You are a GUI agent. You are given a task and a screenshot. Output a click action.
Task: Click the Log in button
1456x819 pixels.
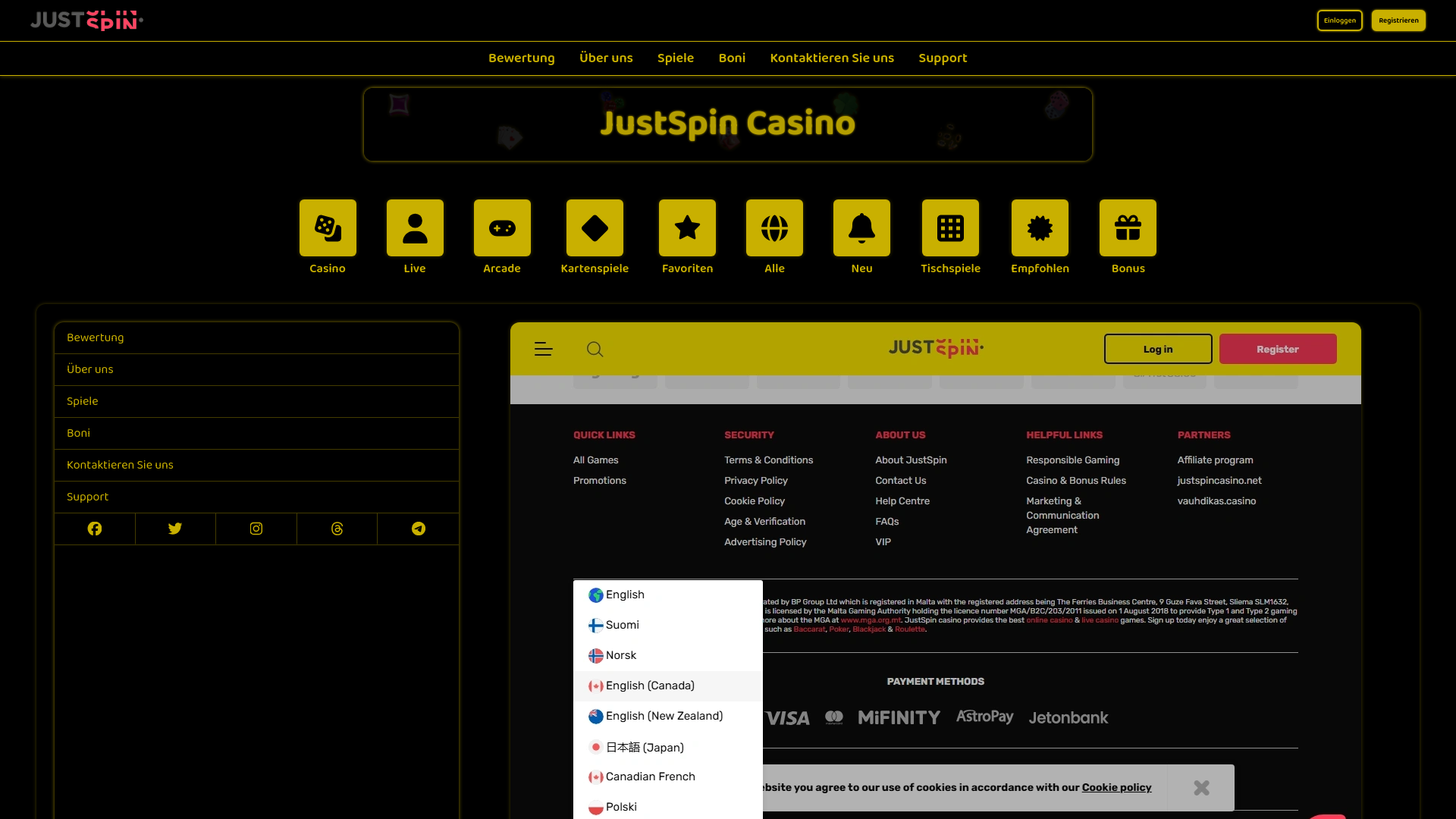pos(1158,349)
